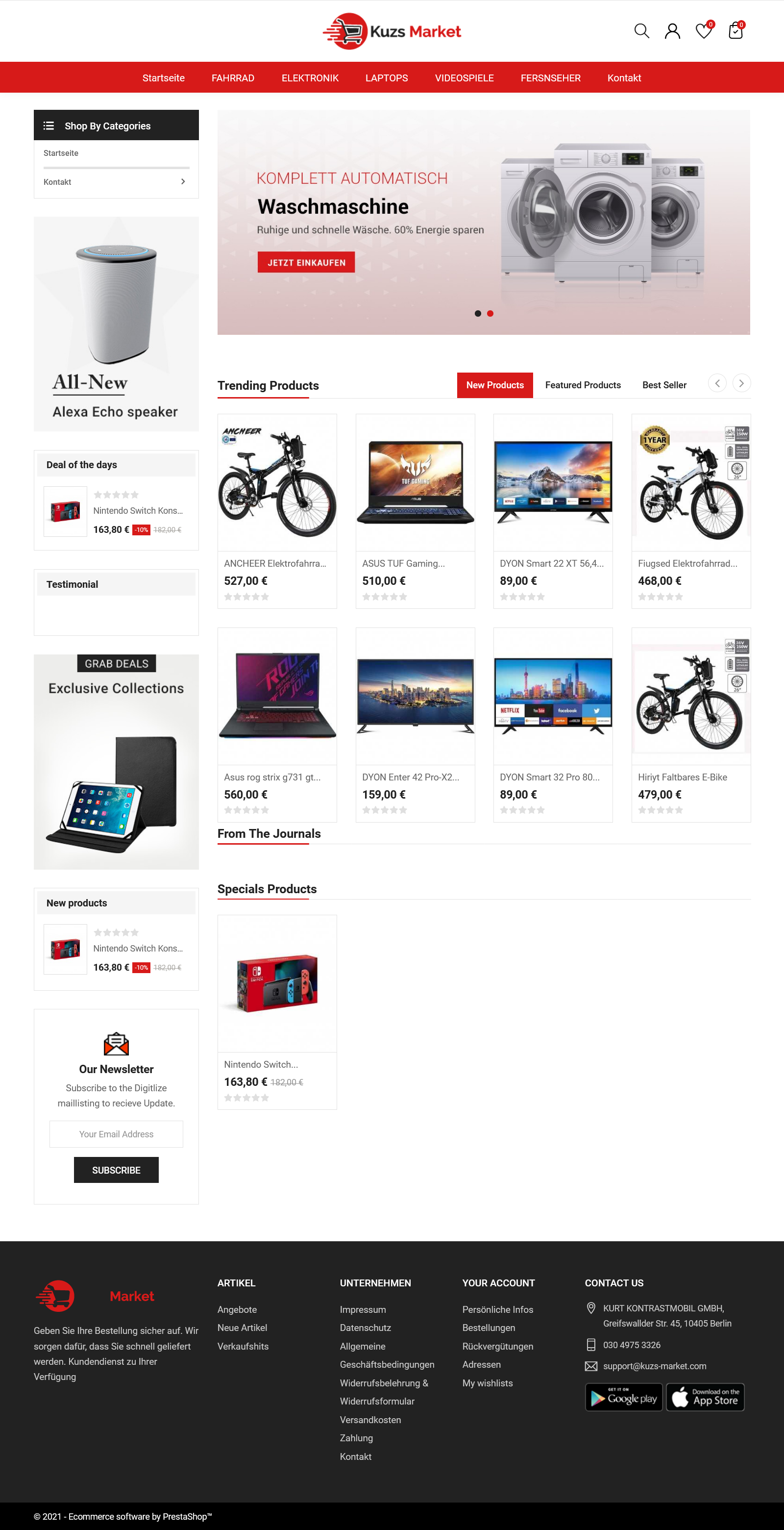The height and width of the screenshot is (1530, 784).
Task: Click the Shop By Categories list icon
Action: tap(49, 126)
